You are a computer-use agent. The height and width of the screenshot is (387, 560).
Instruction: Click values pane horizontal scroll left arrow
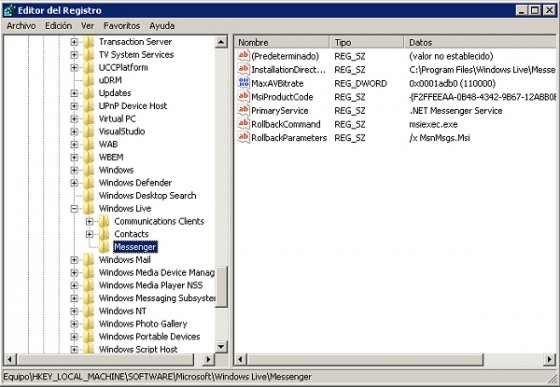[x=240, y=359]
